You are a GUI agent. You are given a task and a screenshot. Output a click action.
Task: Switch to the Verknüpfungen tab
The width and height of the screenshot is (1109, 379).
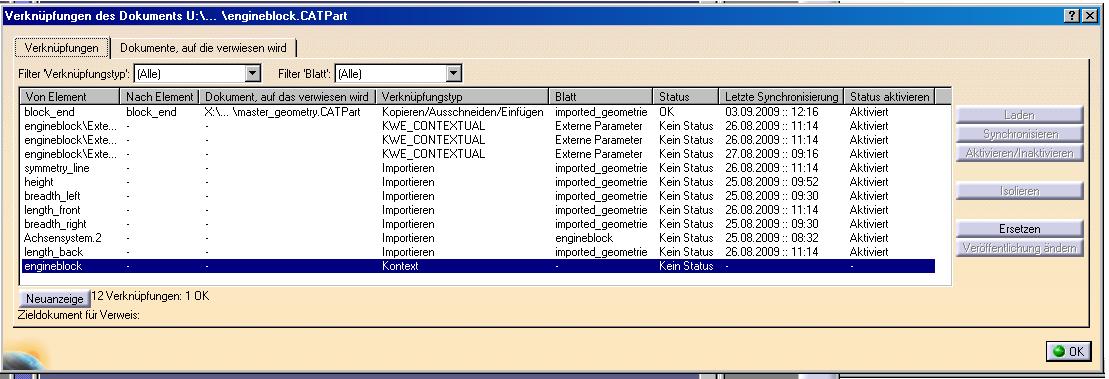62,47
